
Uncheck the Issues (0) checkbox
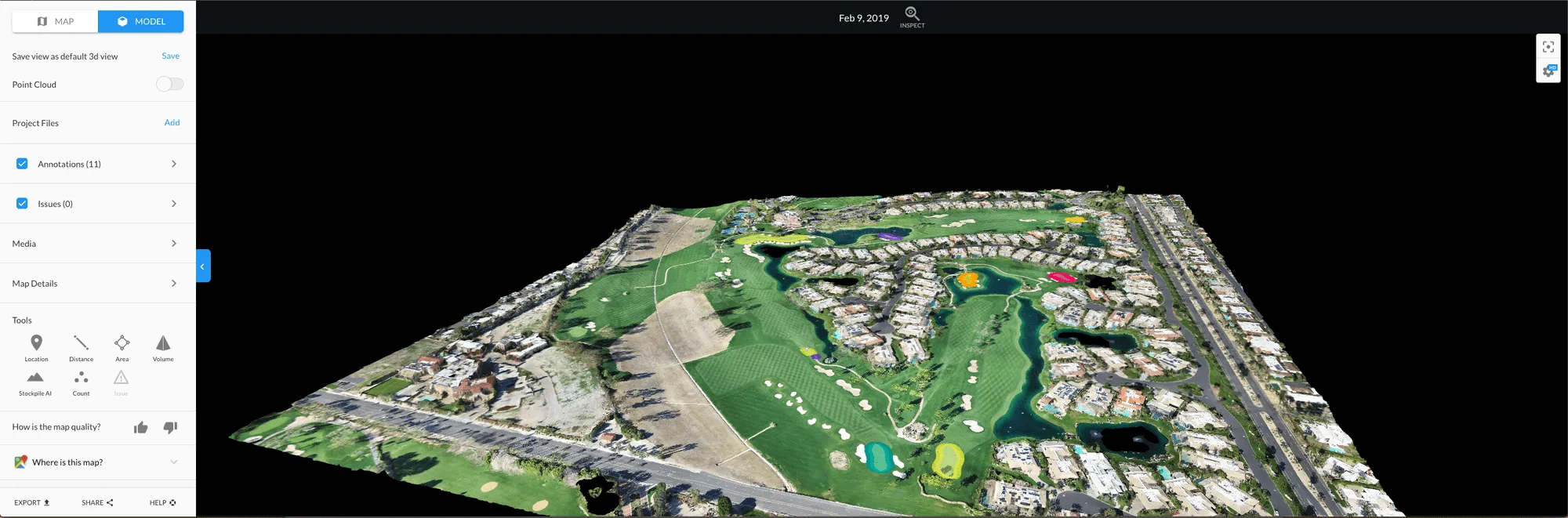coord(22,204)
